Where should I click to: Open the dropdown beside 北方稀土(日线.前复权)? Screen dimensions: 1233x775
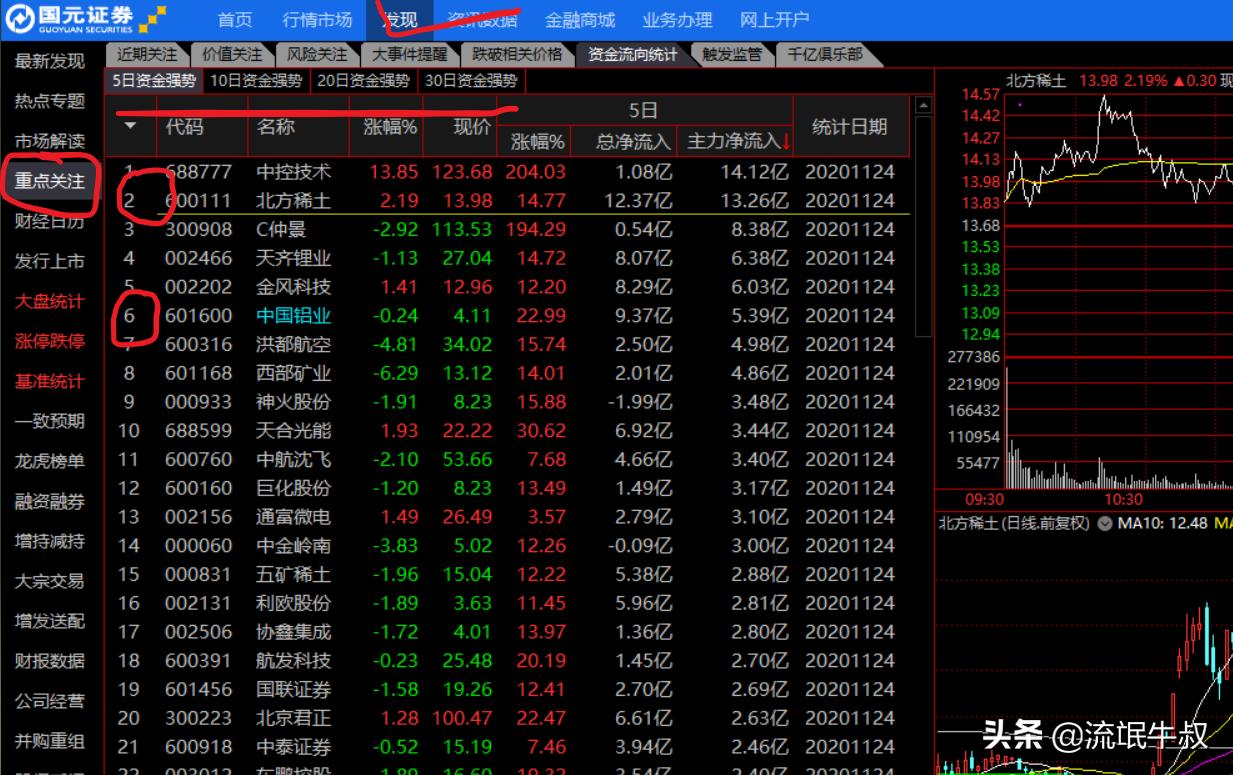tap(1104, 523)
